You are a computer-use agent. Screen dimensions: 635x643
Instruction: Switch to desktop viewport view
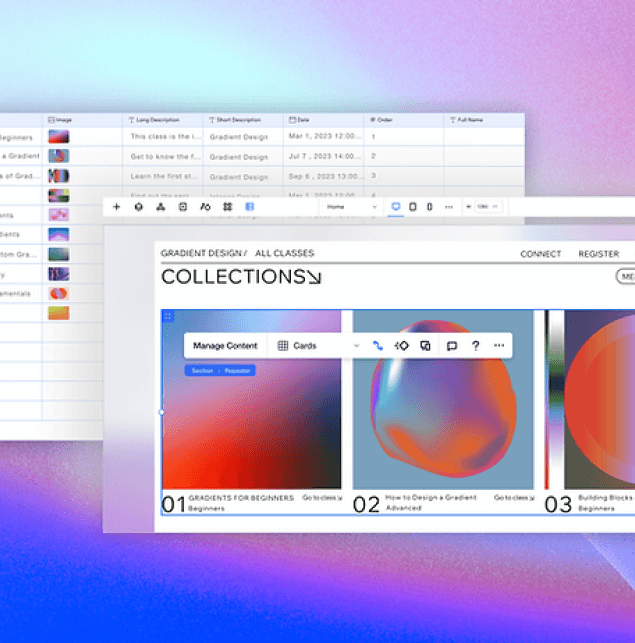(x=396, y=207)
